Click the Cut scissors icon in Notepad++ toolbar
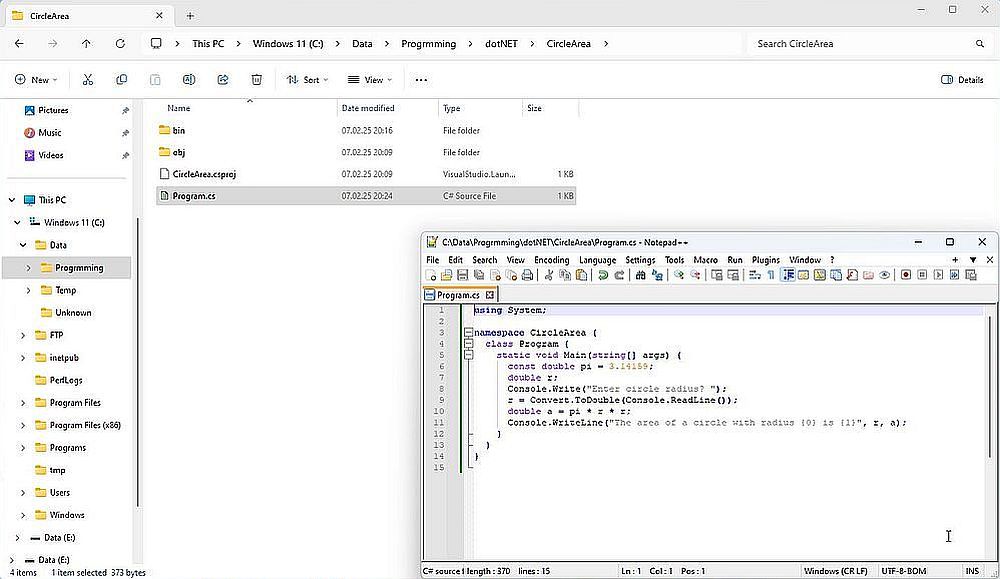1000x579 pixels. [x=548, y=275]
